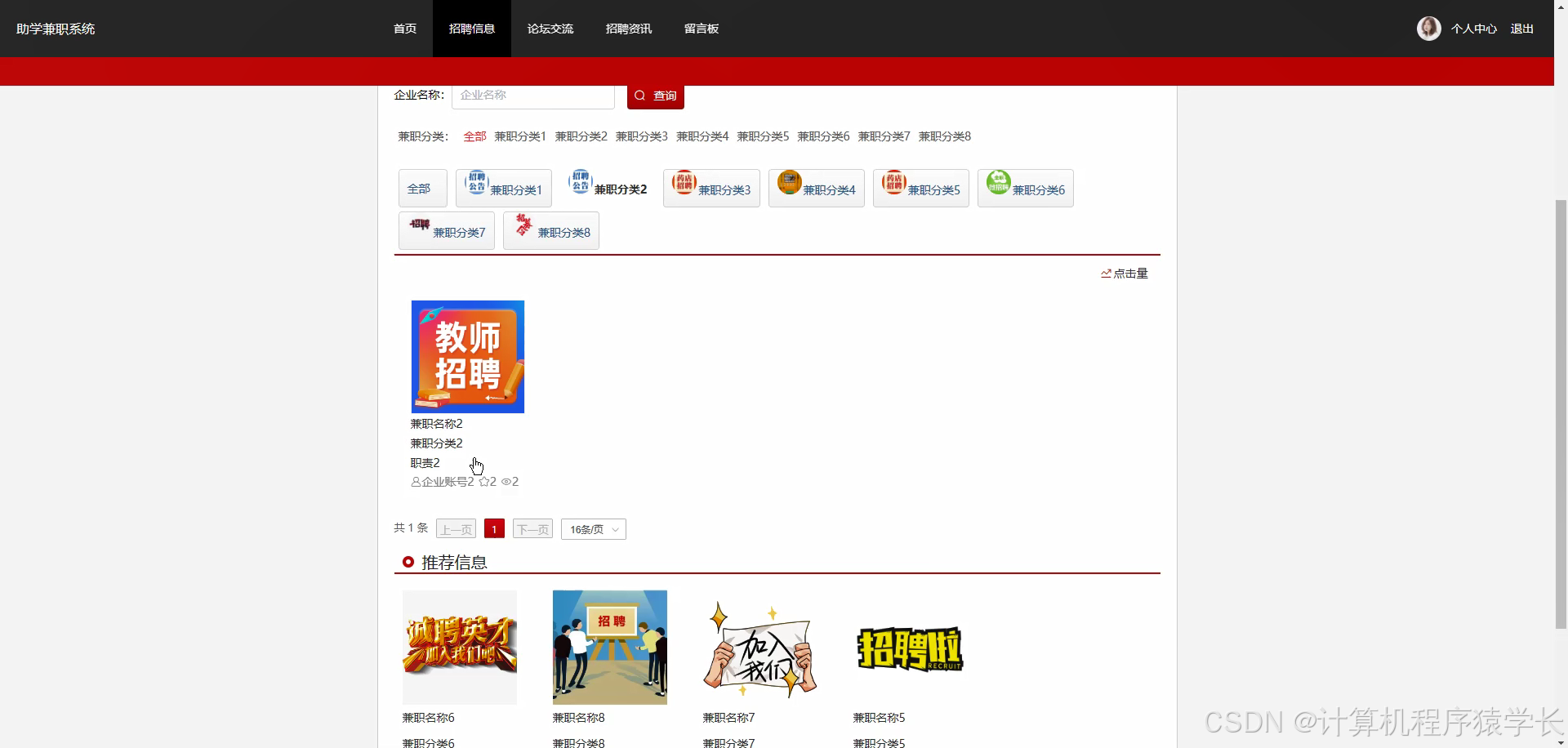The width and height of the screenshot is (1568, 748).
Task: Select category button 兼职分类8 with icon
Action: 551,230
